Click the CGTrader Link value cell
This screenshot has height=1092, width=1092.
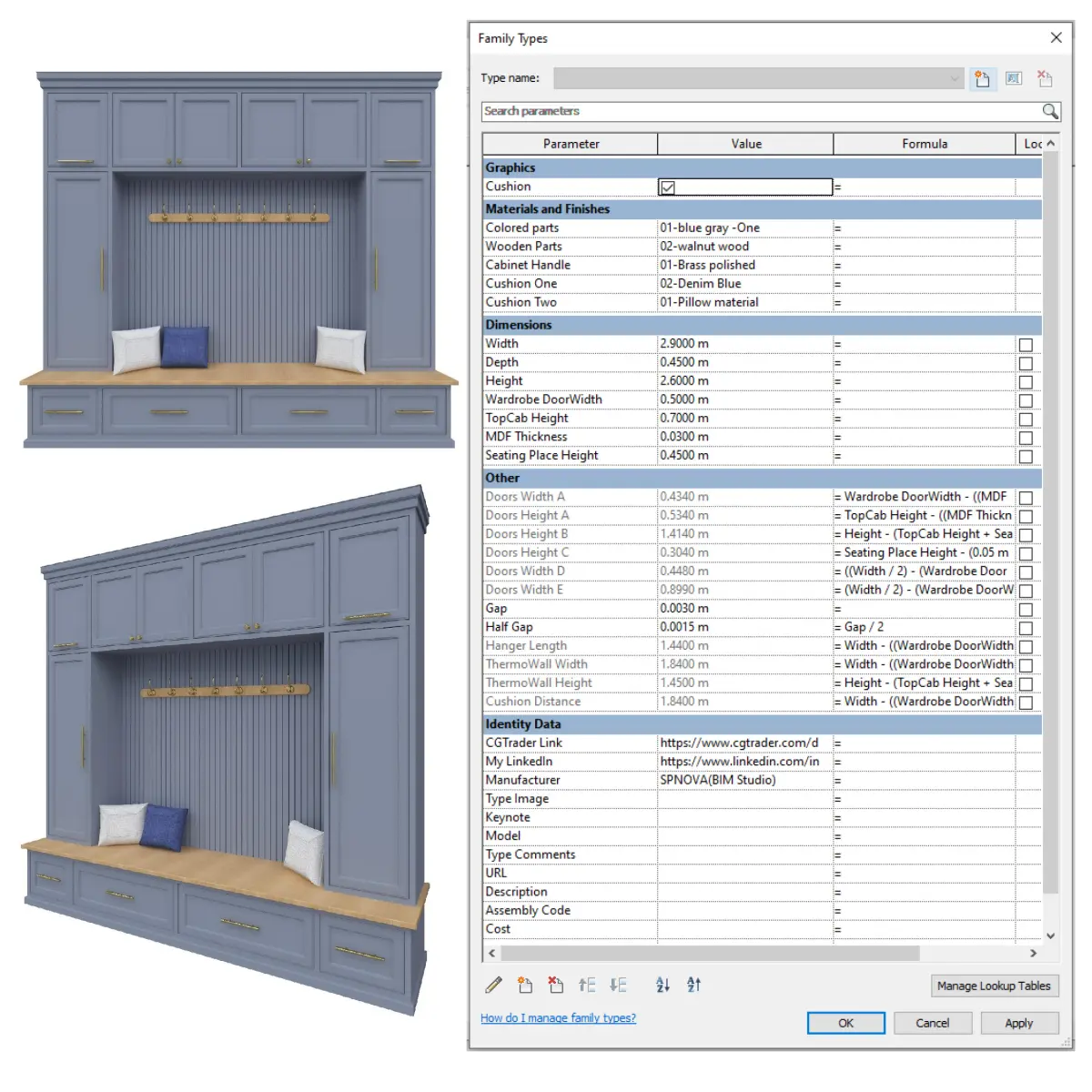[x=745, y=743]
